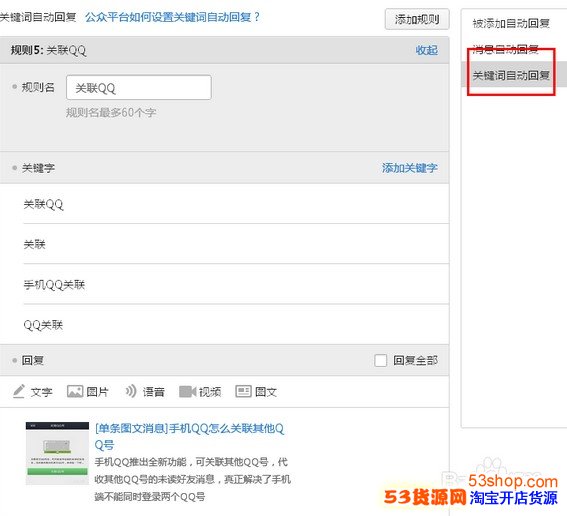Select the keyword row 关联
This screenshot has width=567, height=516.
tap(236, 244)
